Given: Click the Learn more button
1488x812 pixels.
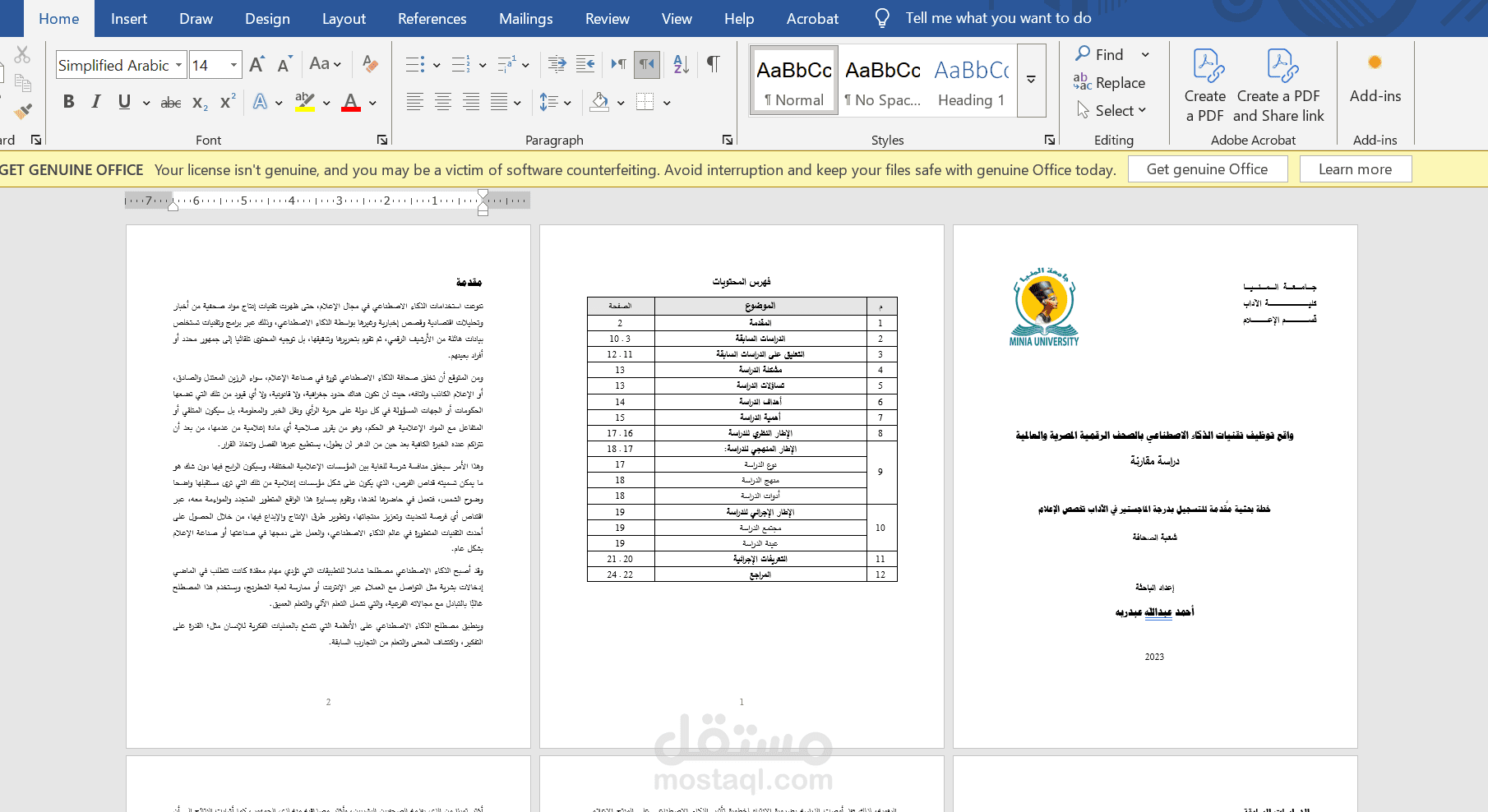Looking at the screenshot, I should [1355, 169].
